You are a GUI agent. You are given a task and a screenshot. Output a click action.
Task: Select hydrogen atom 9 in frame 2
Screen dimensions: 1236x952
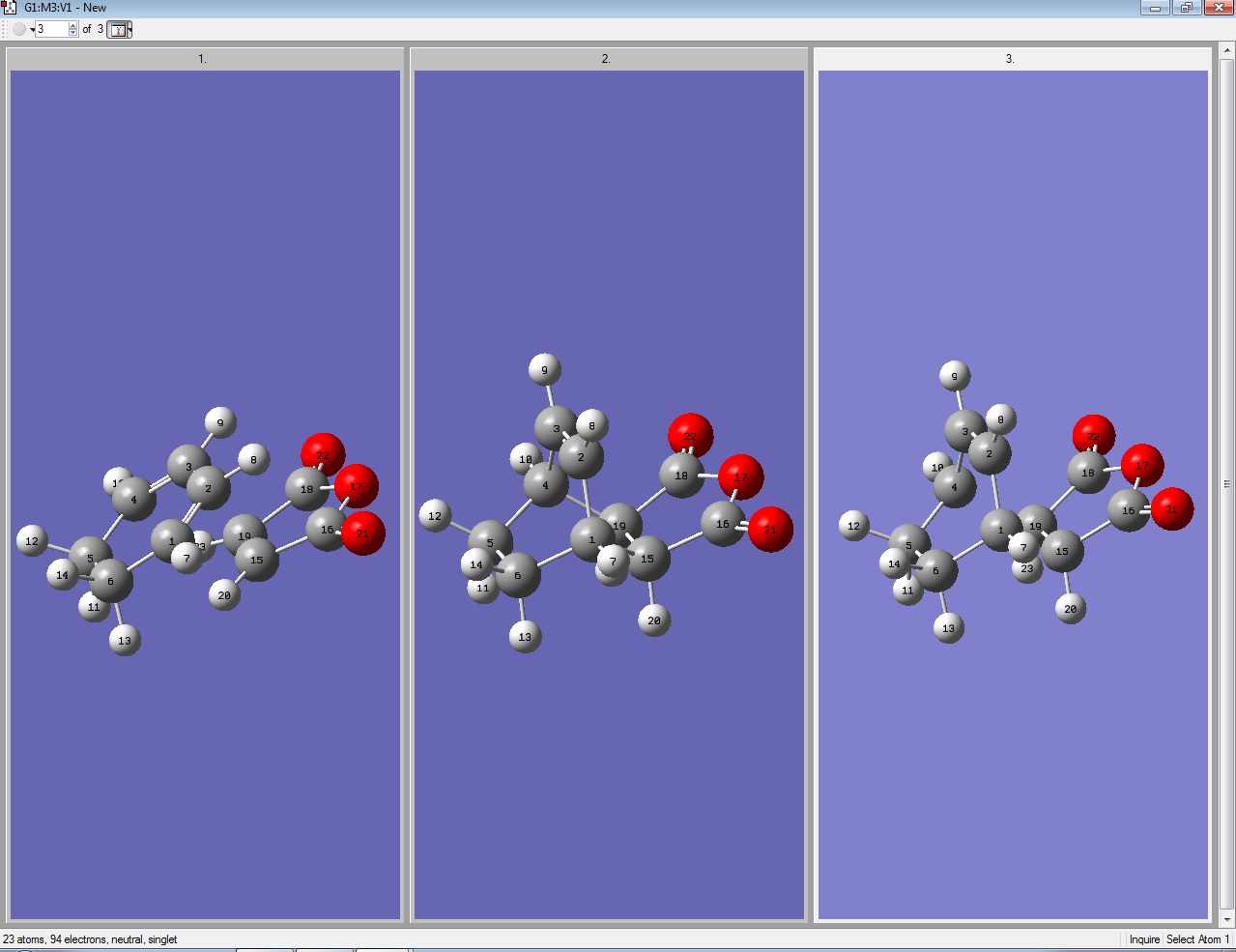pyautogui.click(x=545, y=369)
